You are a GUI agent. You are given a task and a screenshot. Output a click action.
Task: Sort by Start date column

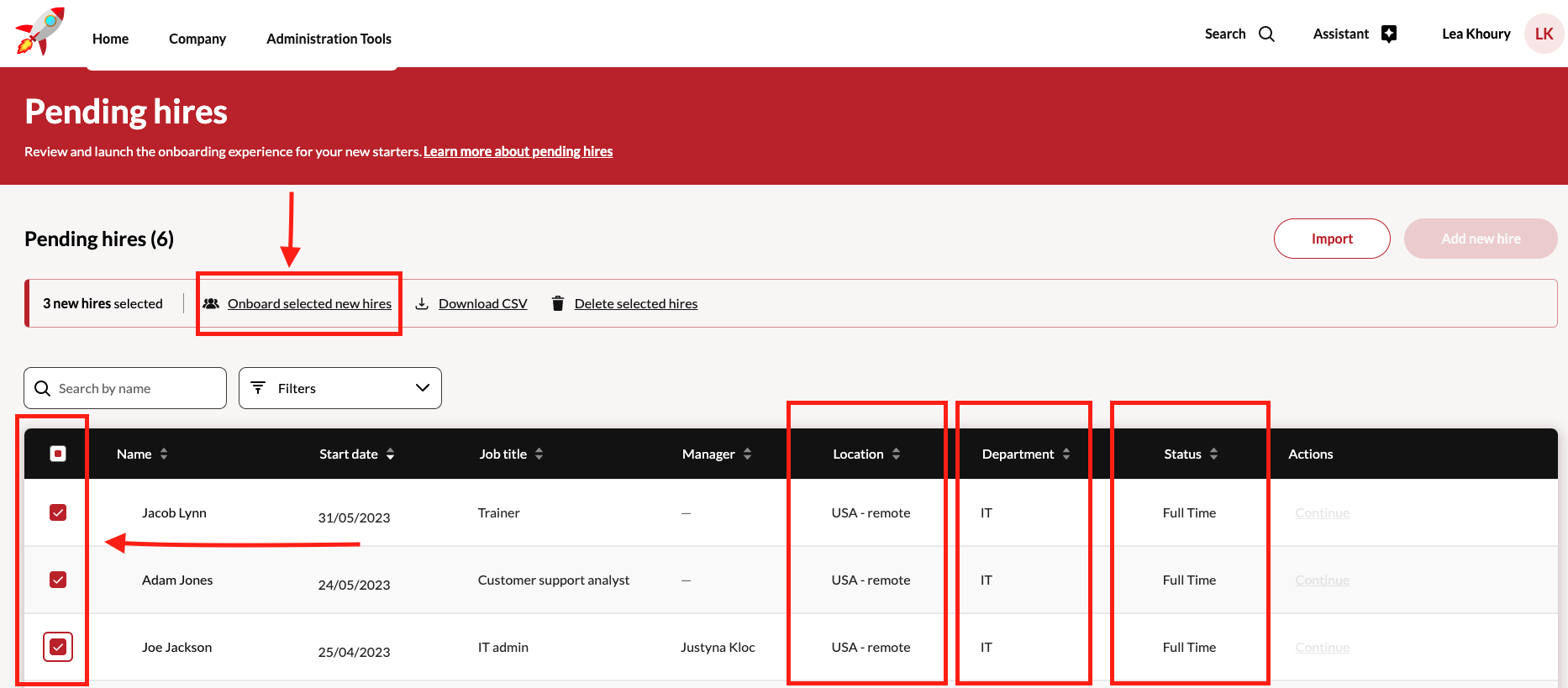(390, 454)
